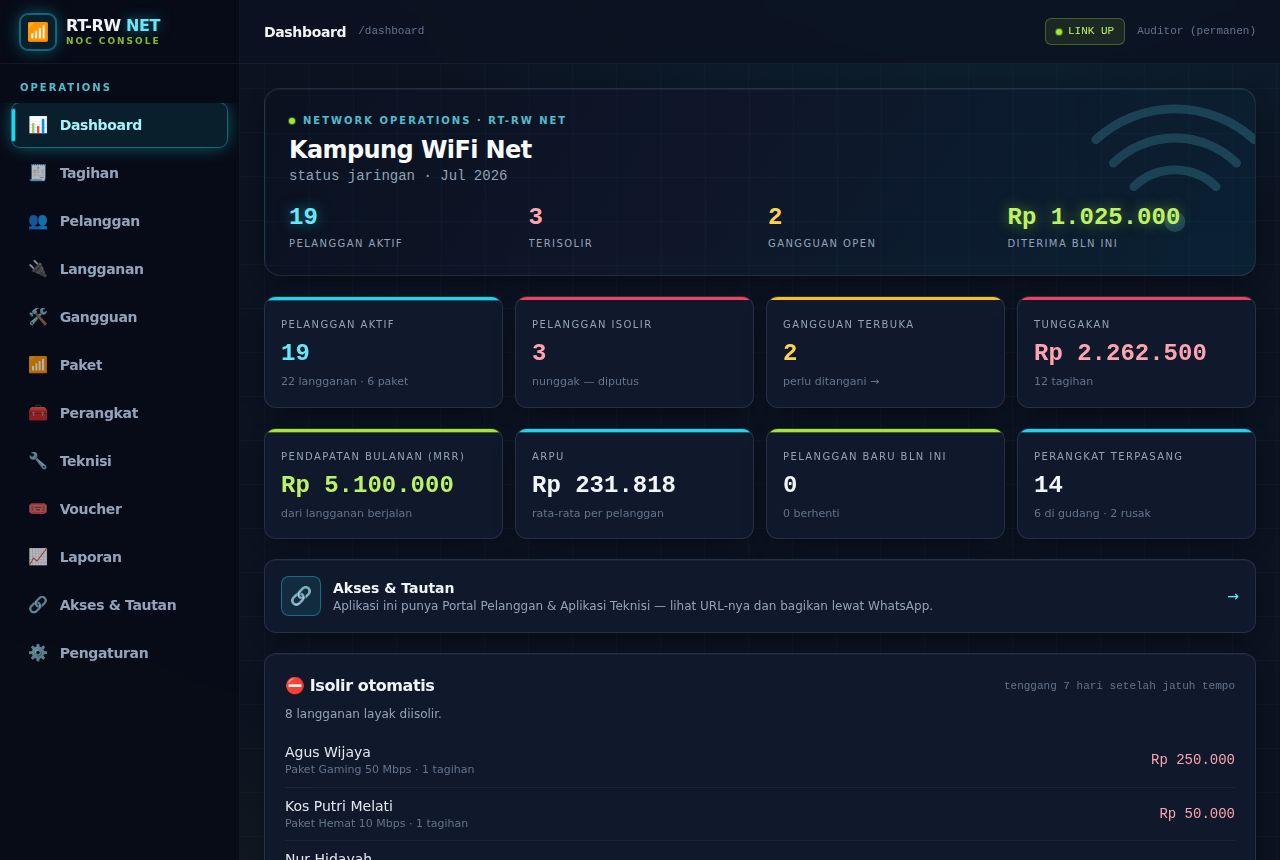Click the Pelanggan Baru Bln Ini card

pyautogui.click(x=885, y=484)
